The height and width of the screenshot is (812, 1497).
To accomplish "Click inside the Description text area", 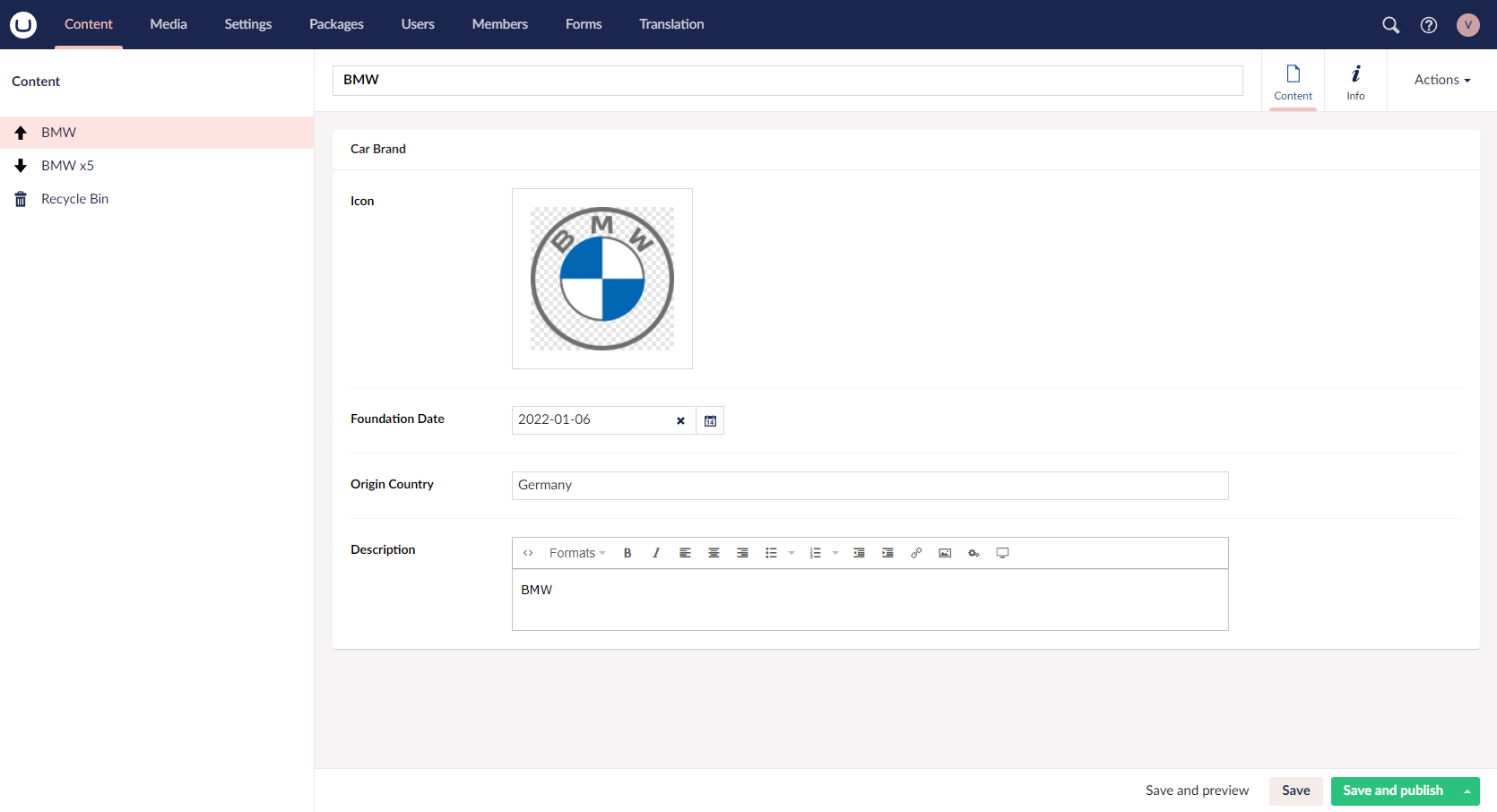I will pyautogui.click(x=870, y=600).
